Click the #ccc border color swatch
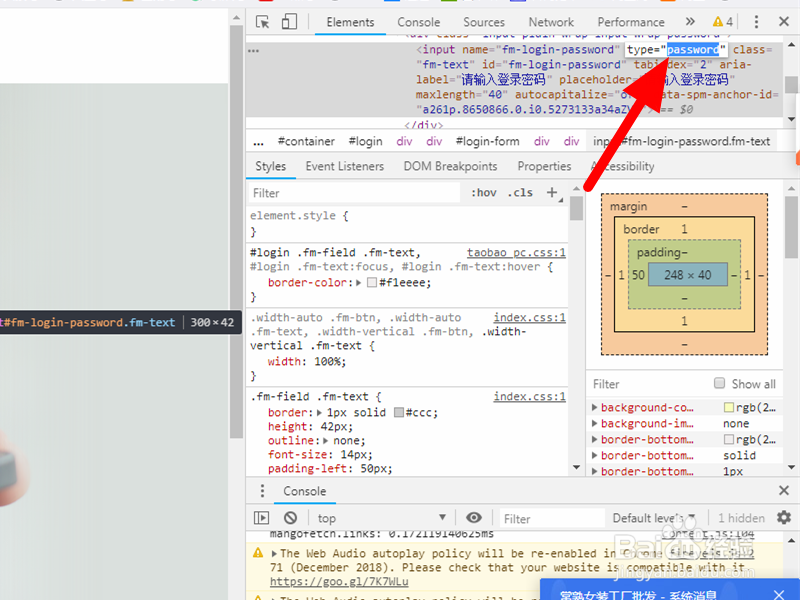This screenshot has height=600, width=800. 399,412
